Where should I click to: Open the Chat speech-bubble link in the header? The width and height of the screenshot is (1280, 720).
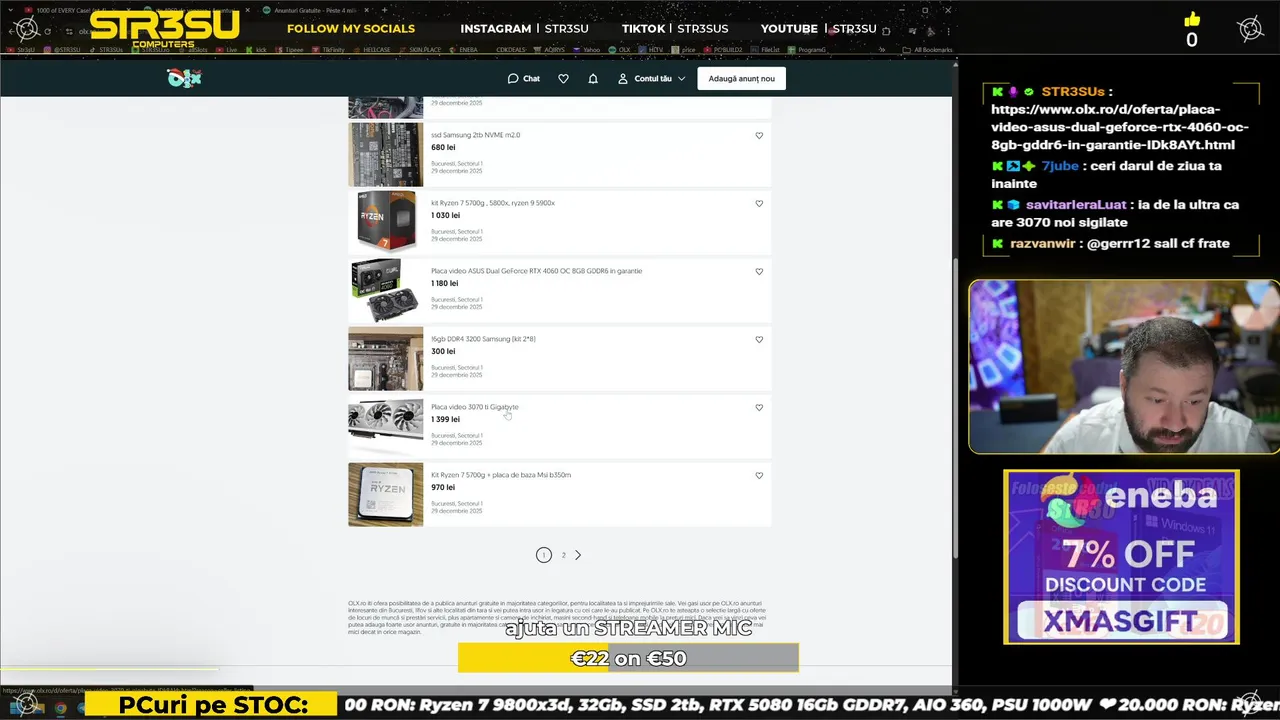(524, 78)
